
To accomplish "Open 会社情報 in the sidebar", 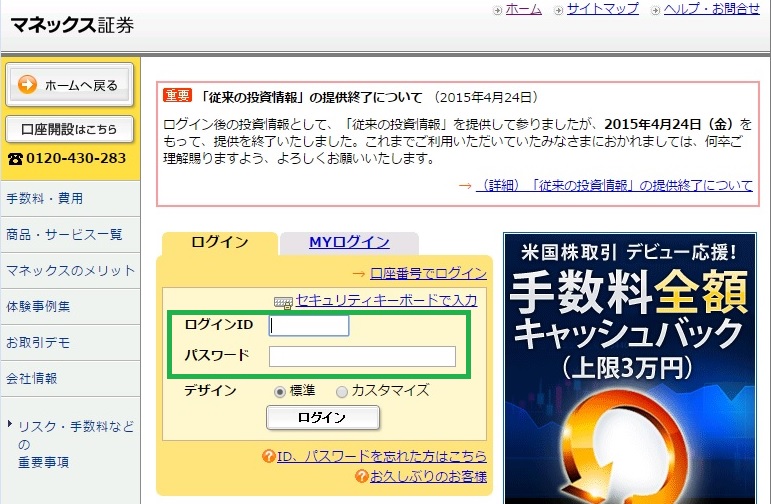I will point(70,378).
